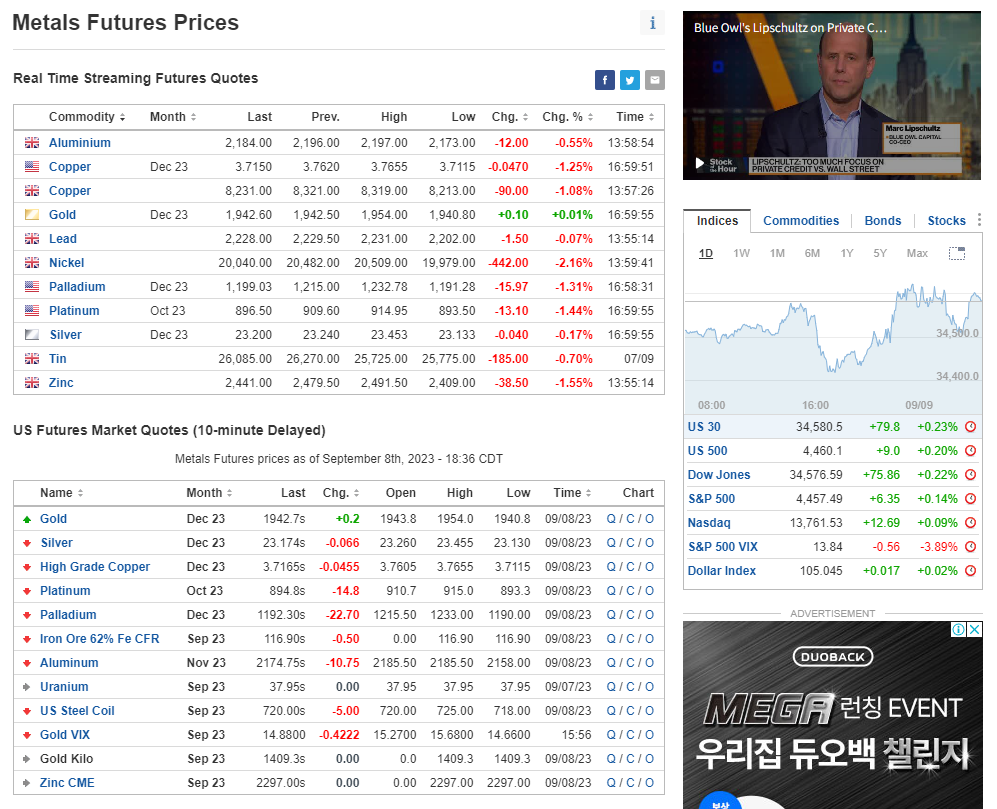Screen dimensions: 997x809
Task: Click the down arrow icon beside Silver delayed quote
Action: click(x=27, y=543)
